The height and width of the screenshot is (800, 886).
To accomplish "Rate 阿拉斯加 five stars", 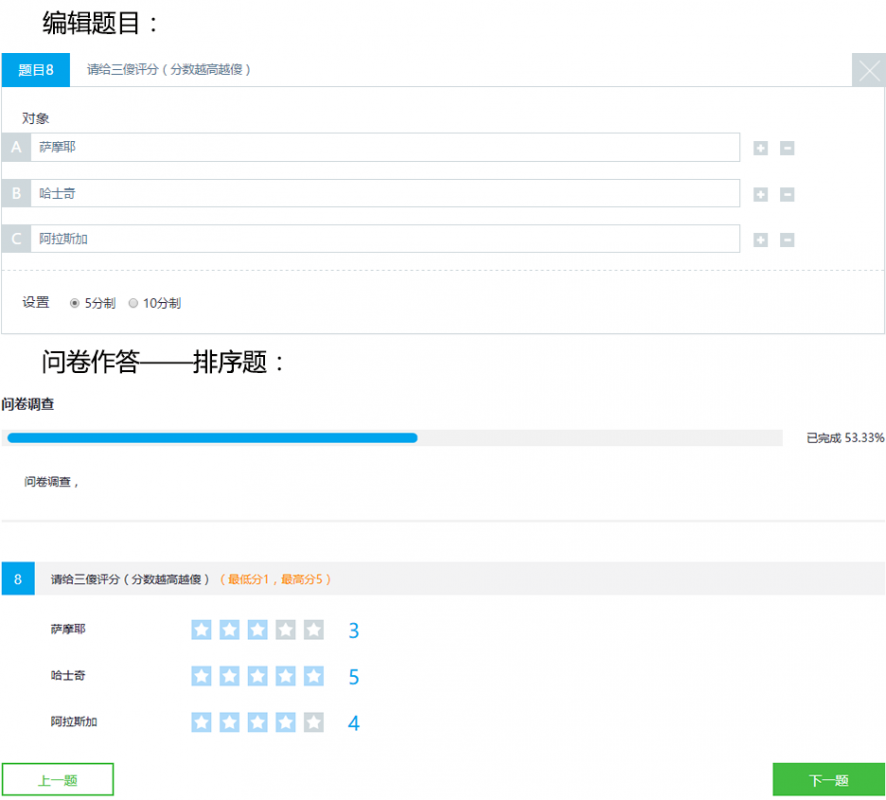I will click(314, 722).
